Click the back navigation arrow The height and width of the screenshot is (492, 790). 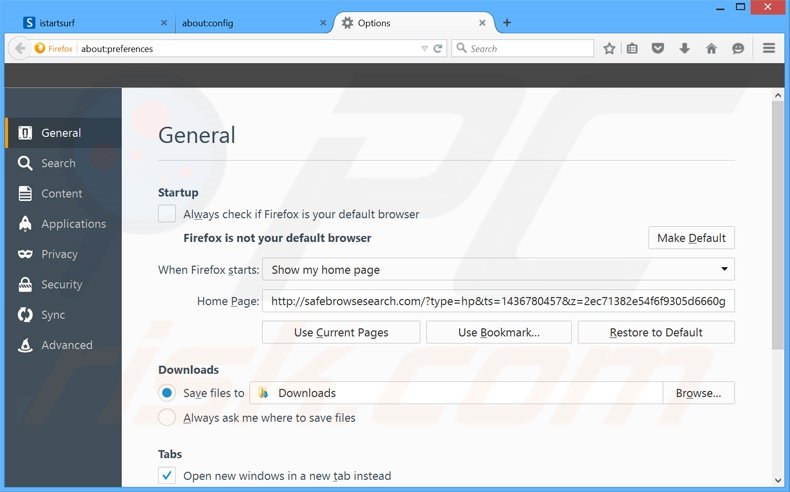point(20,48)
